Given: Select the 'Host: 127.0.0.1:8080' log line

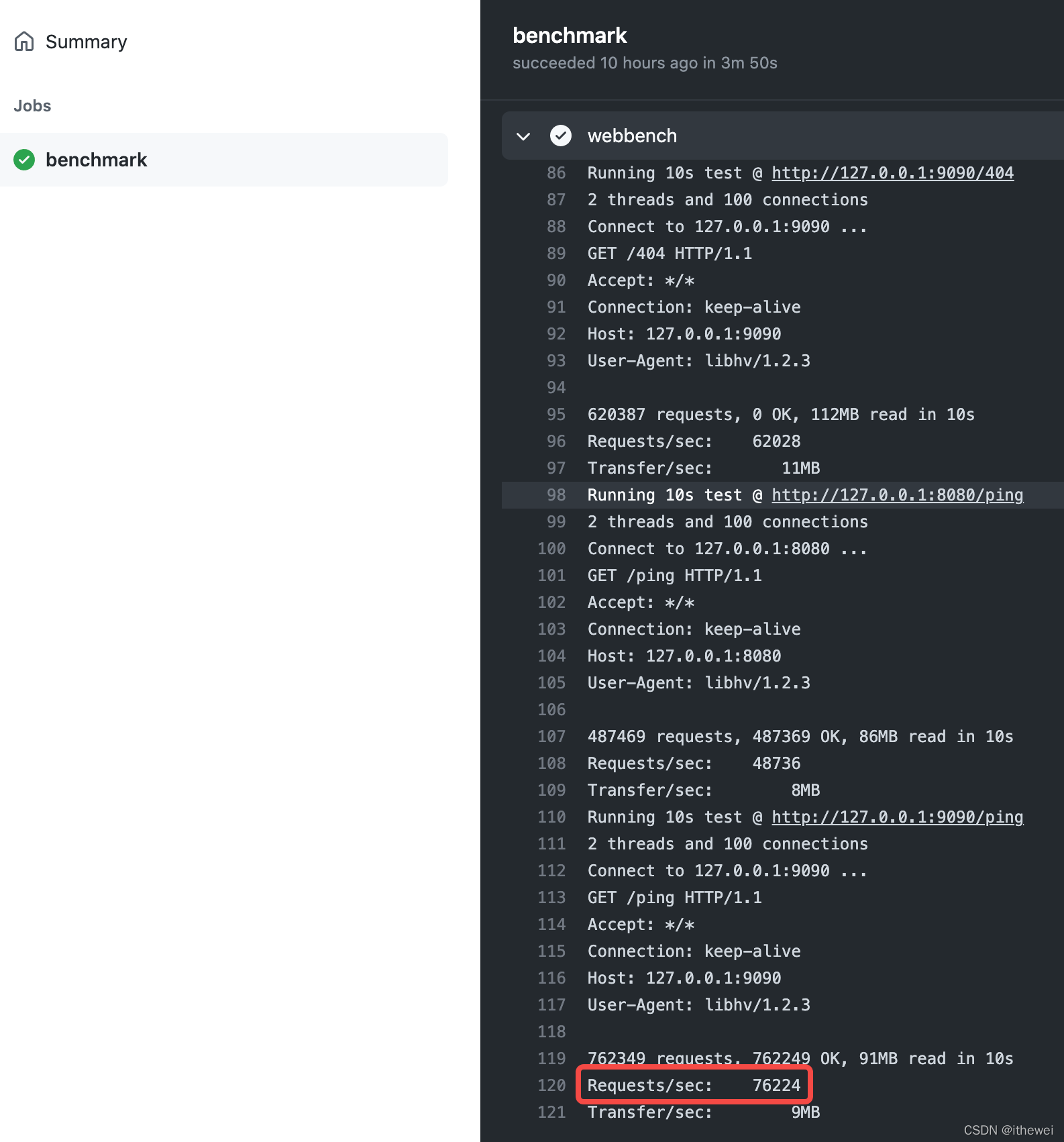Looking at the screenshot, I should pyautogui.click(x=684, y=656).
